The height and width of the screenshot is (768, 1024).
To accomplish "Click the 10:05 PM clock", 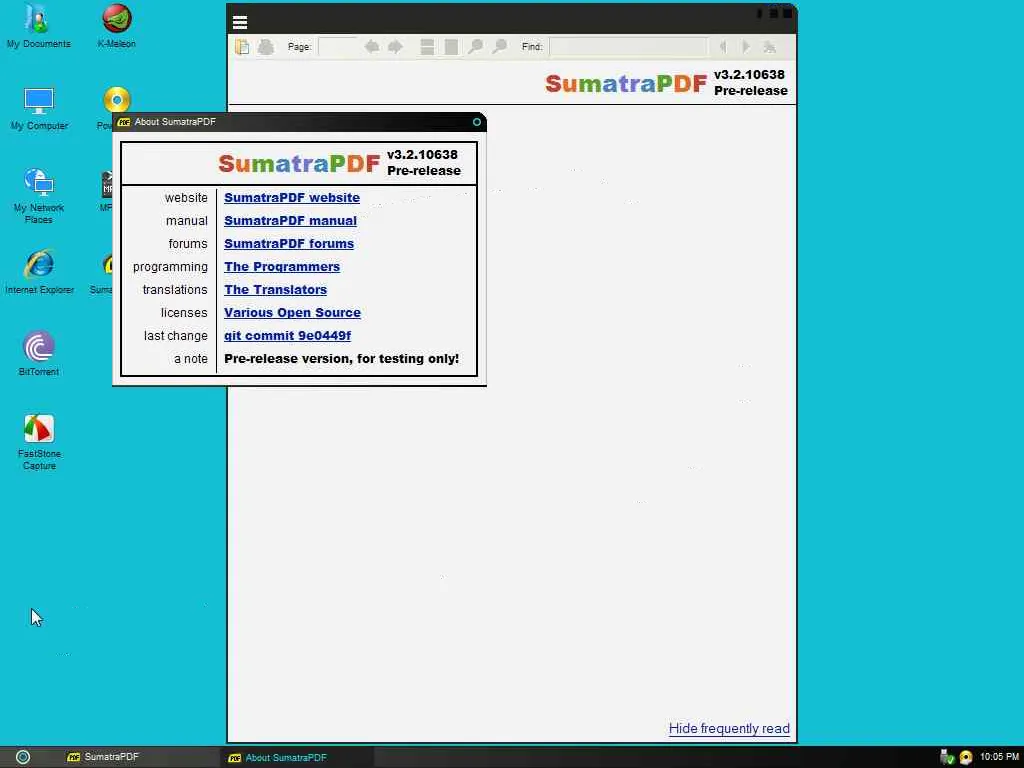I will [x=999, y=757].
